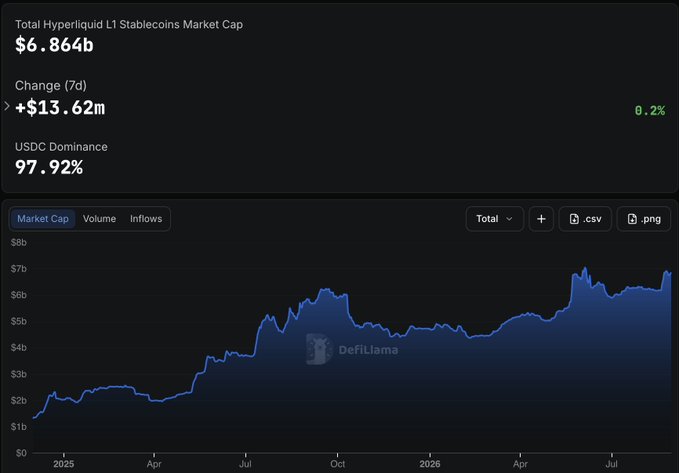Viewport: 679px width, 473px height.
Task: Click the plus add-chart button
Action: [541, 219]
